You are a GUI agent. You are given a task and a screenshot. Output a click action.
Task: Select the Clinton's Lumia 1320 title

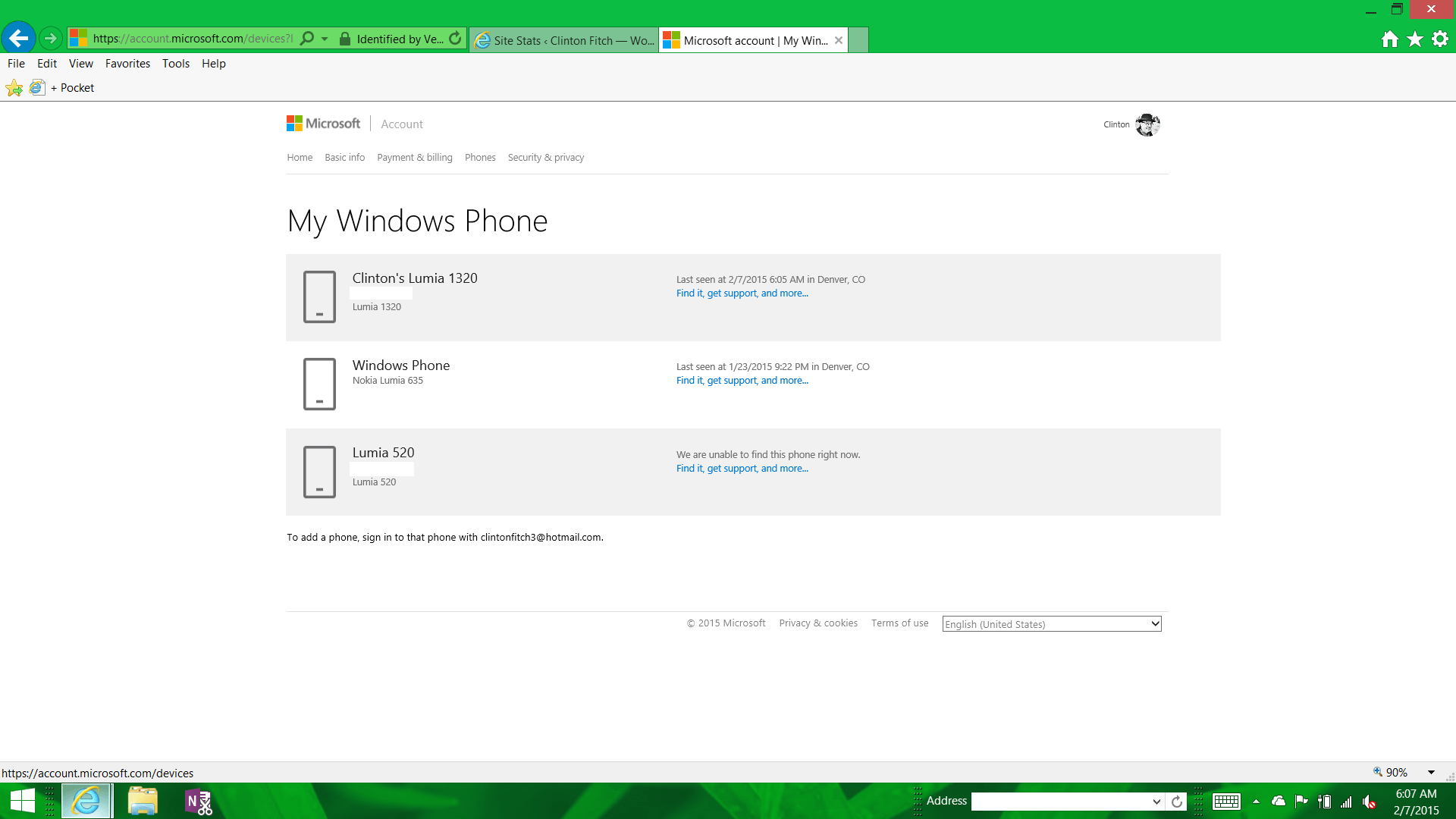coord(415,278)
